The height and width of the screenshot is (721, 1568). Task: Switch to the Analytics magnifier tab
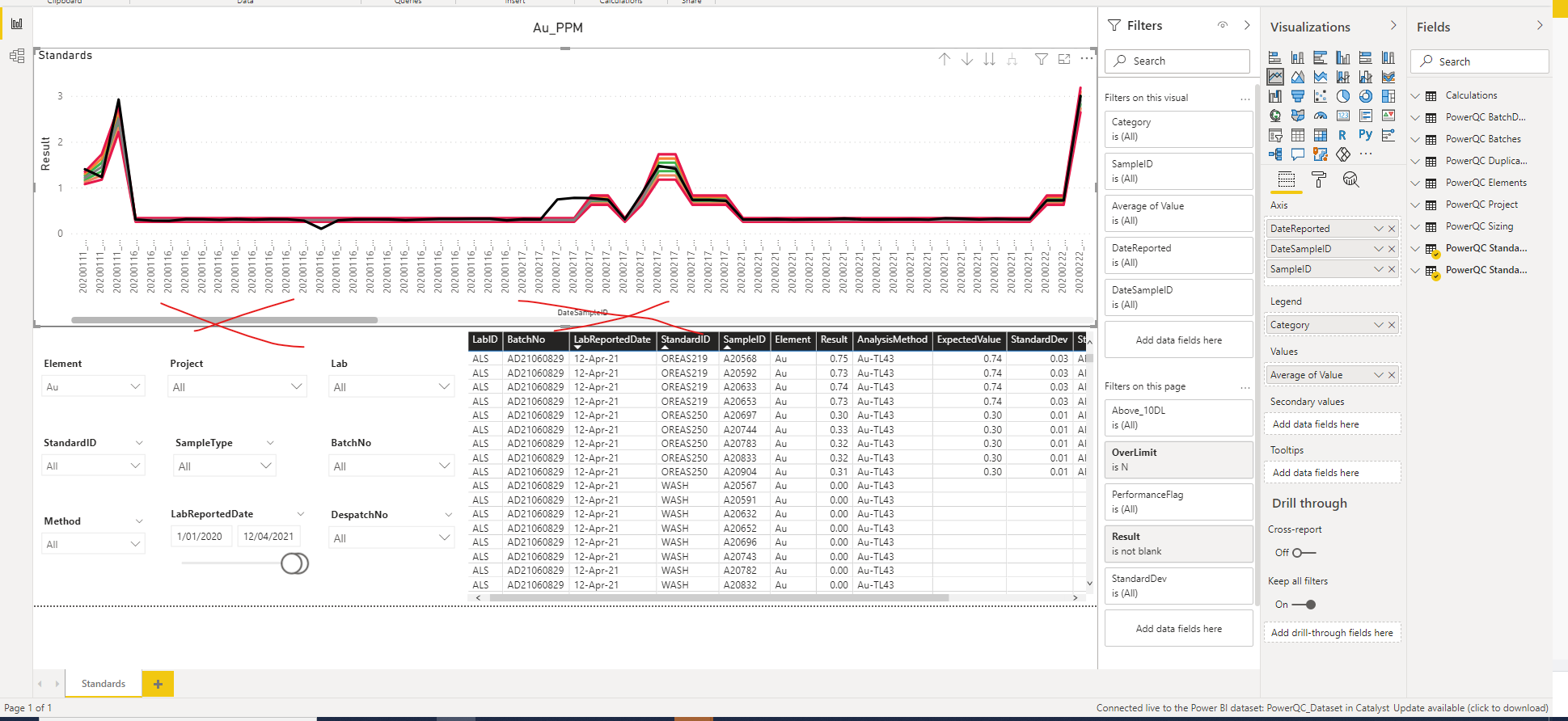tap(1350, 179)
